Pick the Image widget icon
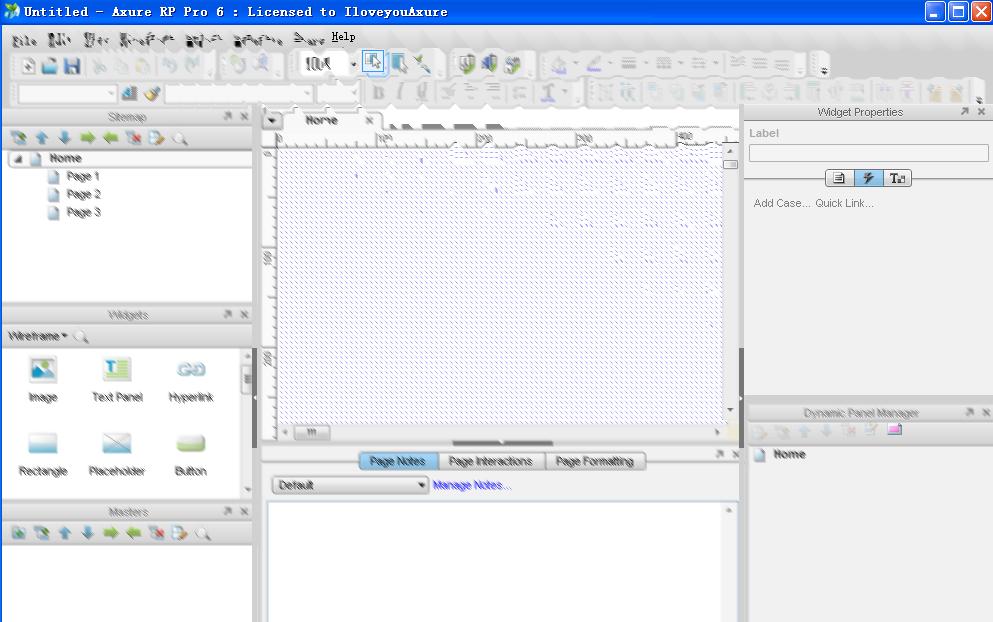This screenshot has height=622, width=993. (43, 370)
